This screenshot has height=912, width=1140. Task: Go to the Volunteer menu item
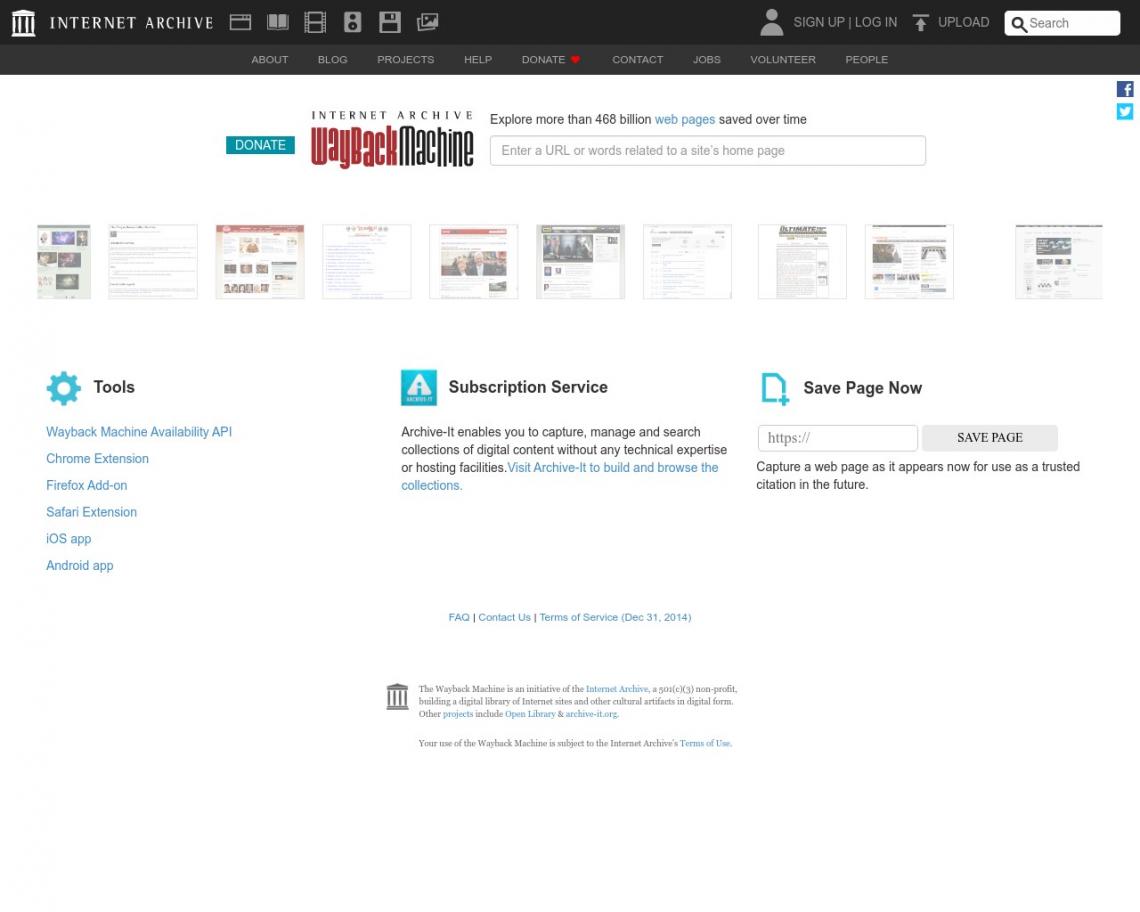tap(783, 60)
